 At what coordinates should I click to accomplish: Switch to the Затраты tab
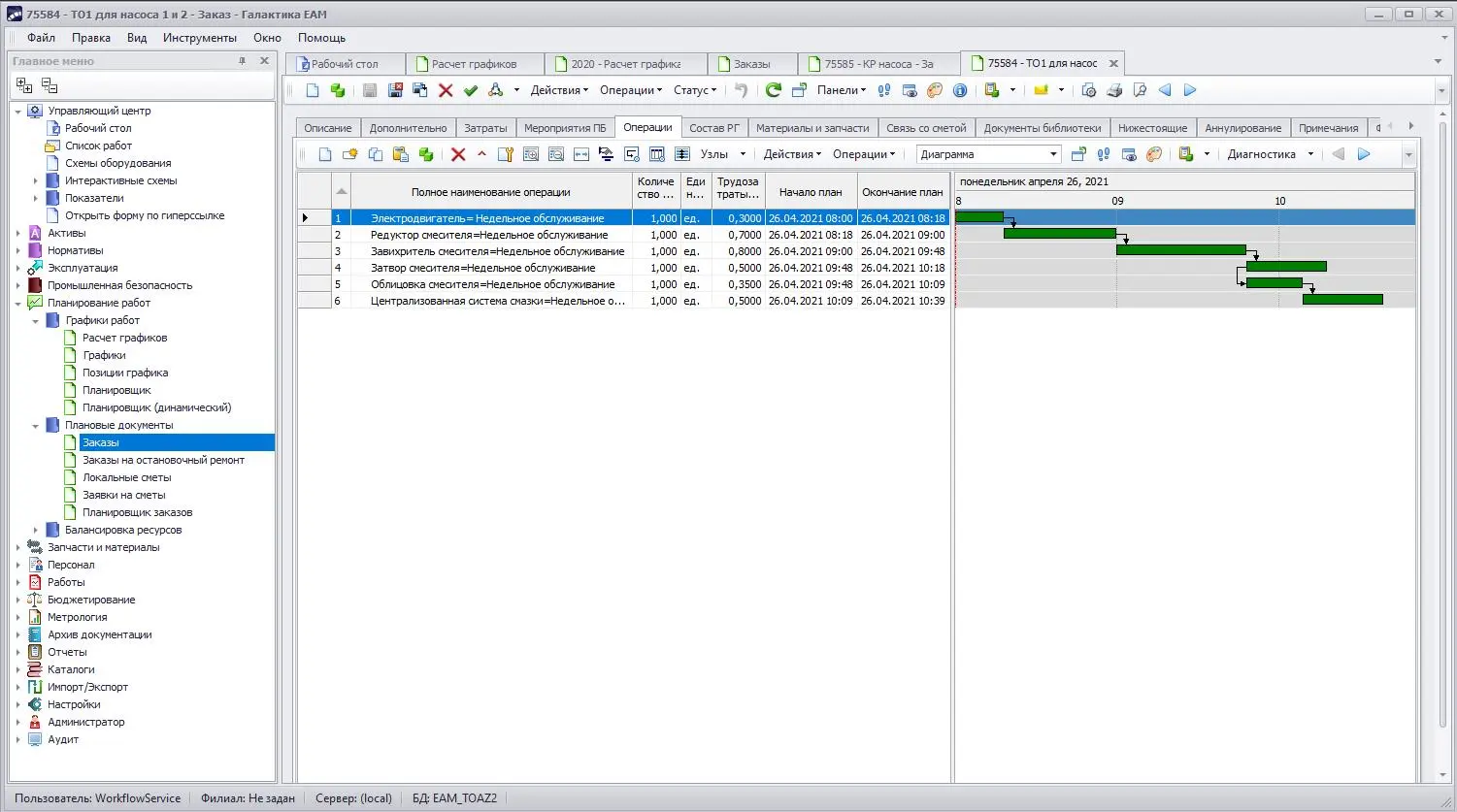point(485,128)
